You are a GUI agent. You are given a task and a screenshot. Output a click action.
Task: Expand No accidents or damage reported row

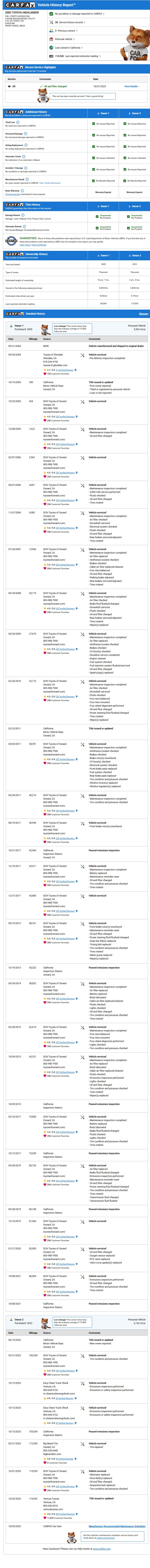(x=79, y=13)
